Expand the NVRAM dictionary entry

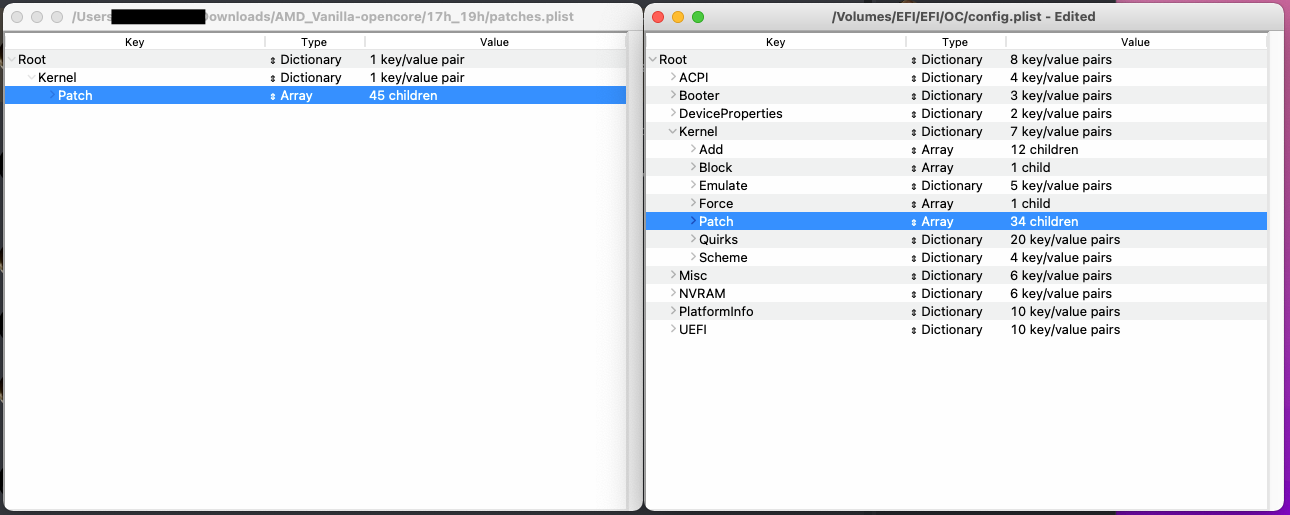673,294
